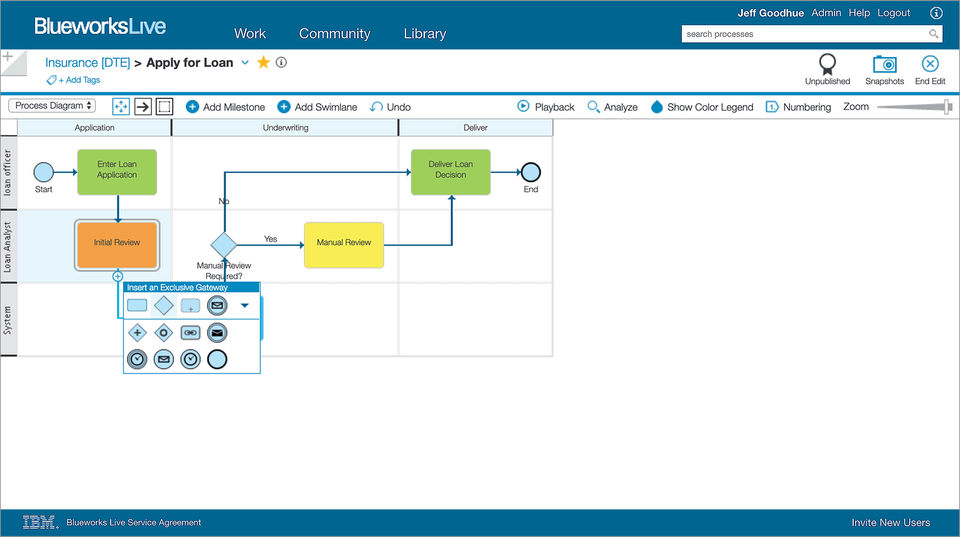Click the info icon in top-right header

point(936,13)
